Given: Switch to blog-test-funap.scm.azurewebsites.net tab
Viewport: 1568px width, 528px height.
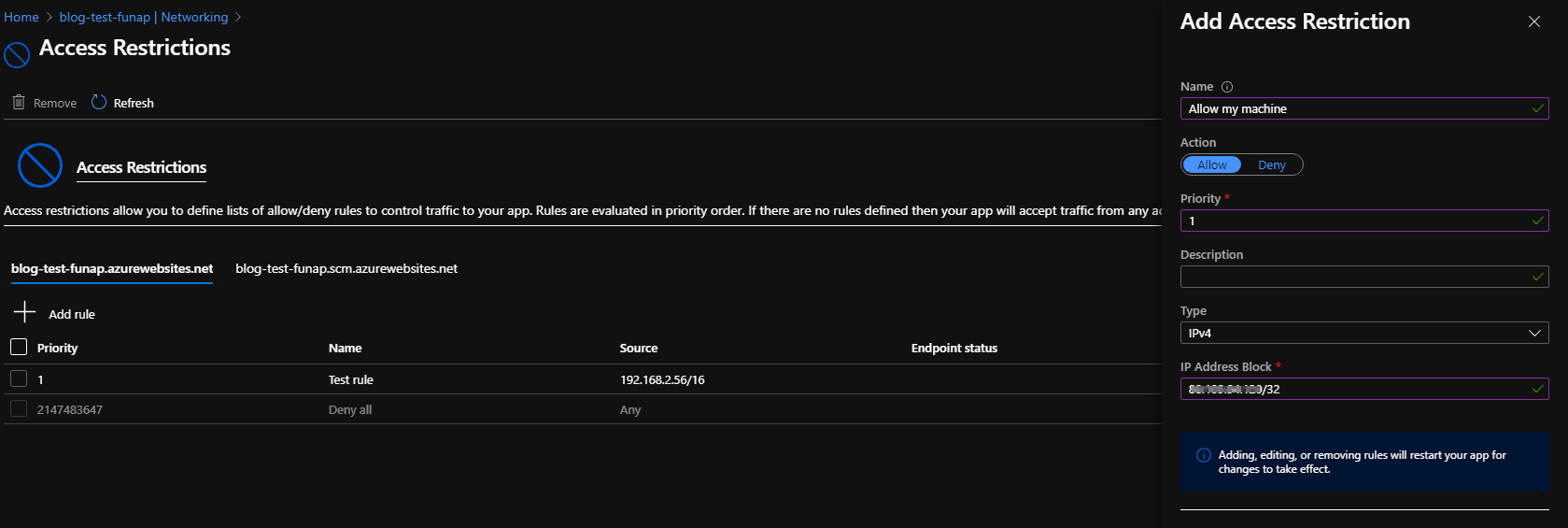Looking at the screenshot, I should (346, 269).
